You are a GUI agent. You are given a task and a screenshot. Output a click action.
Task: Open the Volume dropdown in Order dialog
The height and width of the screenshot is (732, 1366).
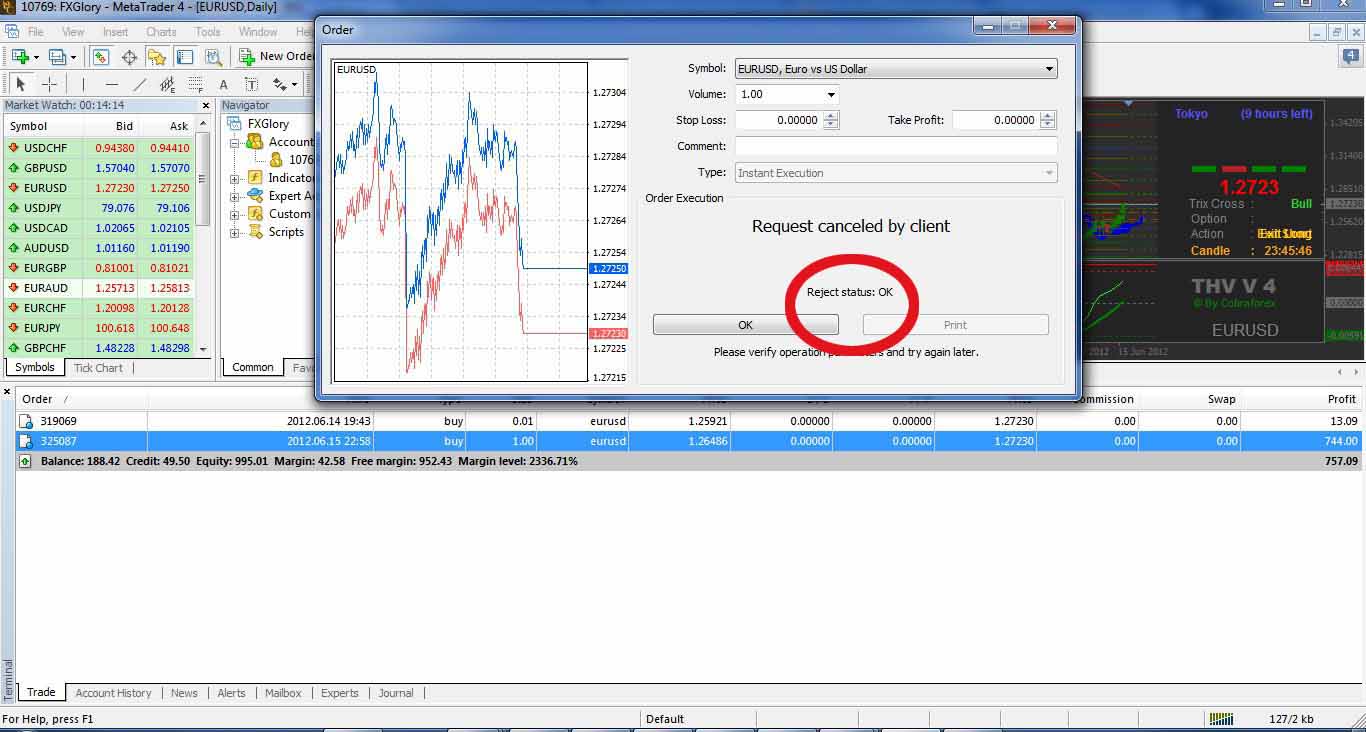tap(831, 95)
